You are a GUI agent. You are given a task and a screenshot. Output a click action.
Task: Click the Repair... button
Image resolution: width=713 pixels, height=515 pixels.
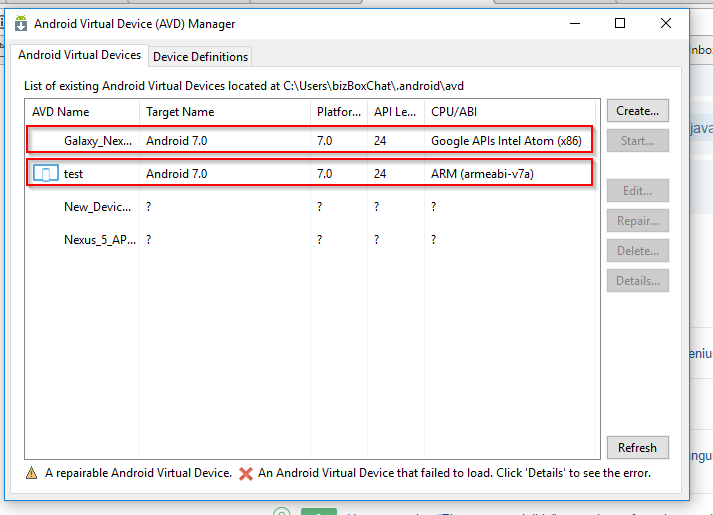pyautogui.click(x=638, y=221)
